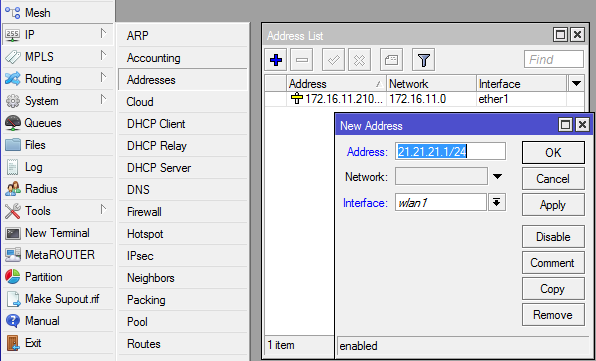Click the Mesh icon in sidebar
This screenshot has height=361, width=596.
(13, 13)
